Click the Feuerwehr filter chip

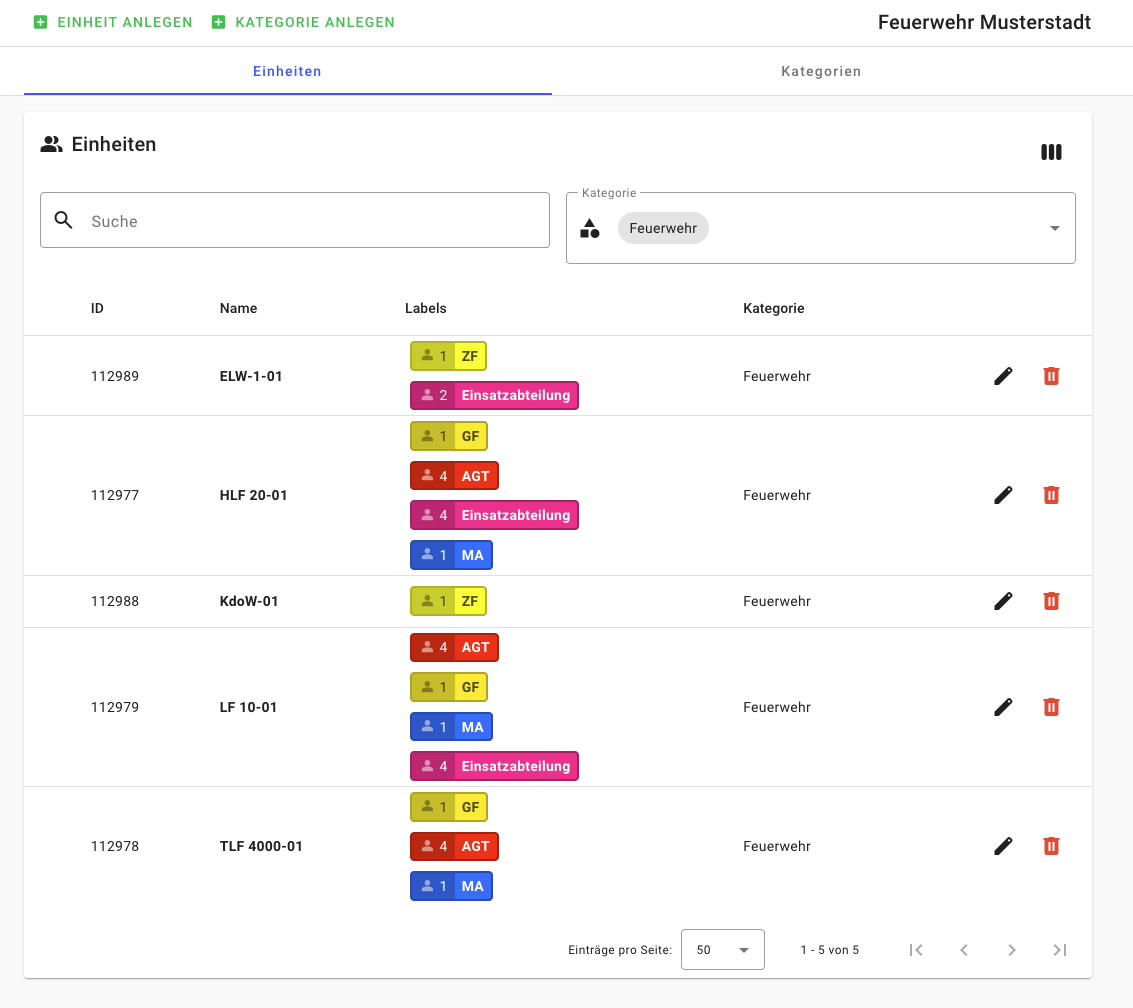pos(663,228)
